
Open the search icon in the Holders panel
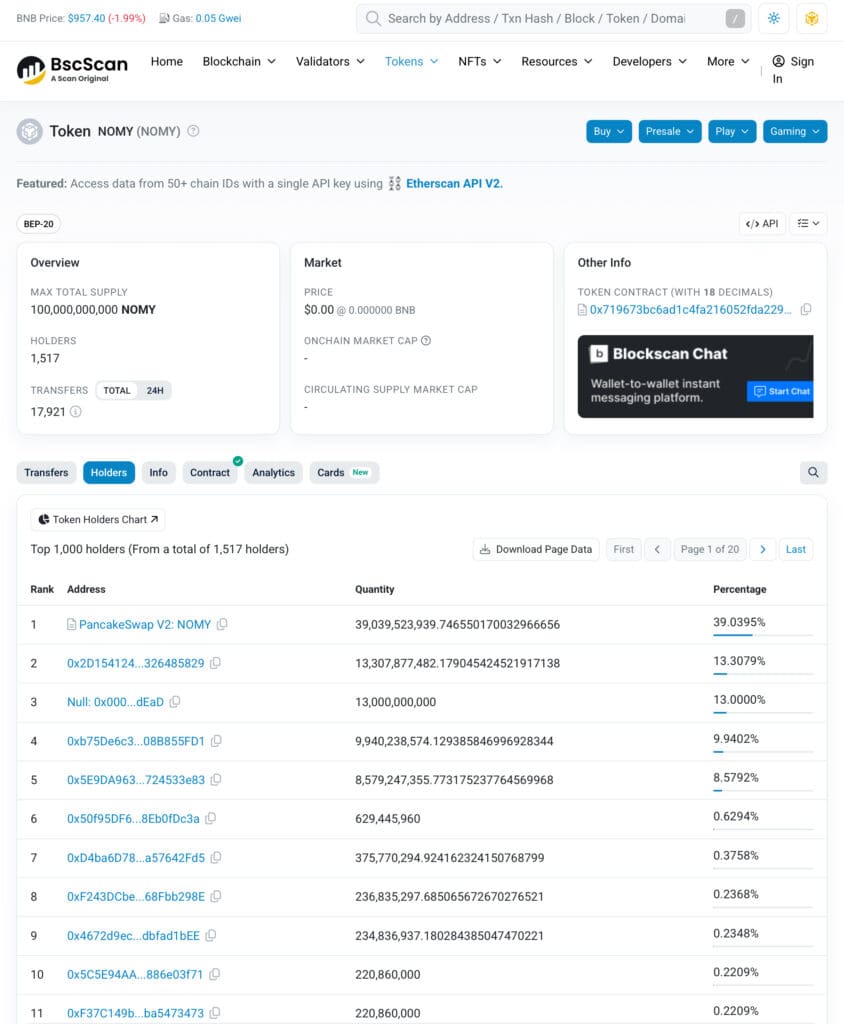point(813,470)
